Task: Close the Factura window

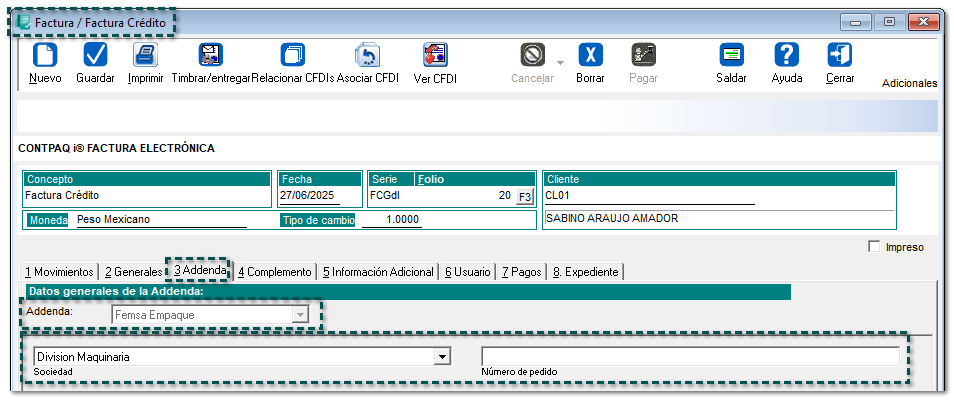Action: pos(924,23)
